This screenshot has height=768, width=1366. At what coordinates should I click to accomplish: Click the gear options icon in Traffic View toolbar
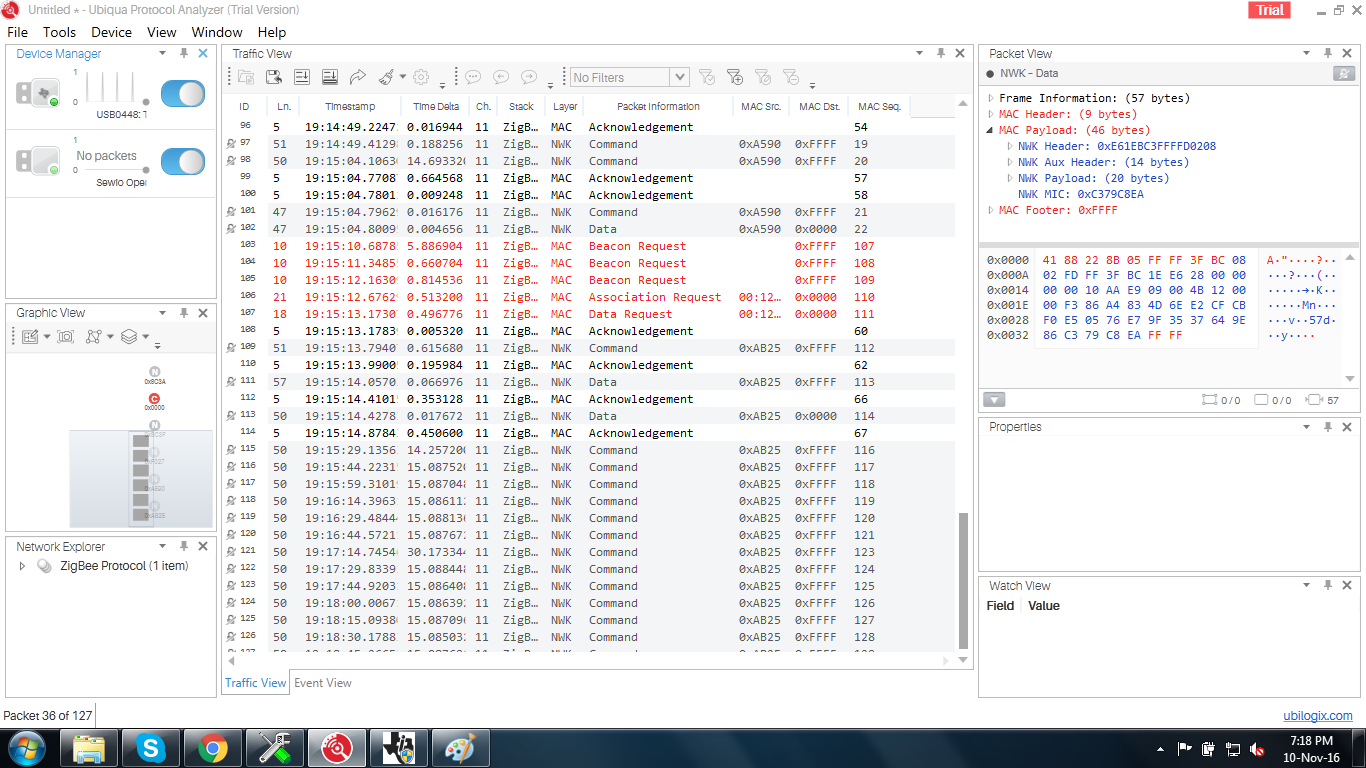(x=421, y=77)
